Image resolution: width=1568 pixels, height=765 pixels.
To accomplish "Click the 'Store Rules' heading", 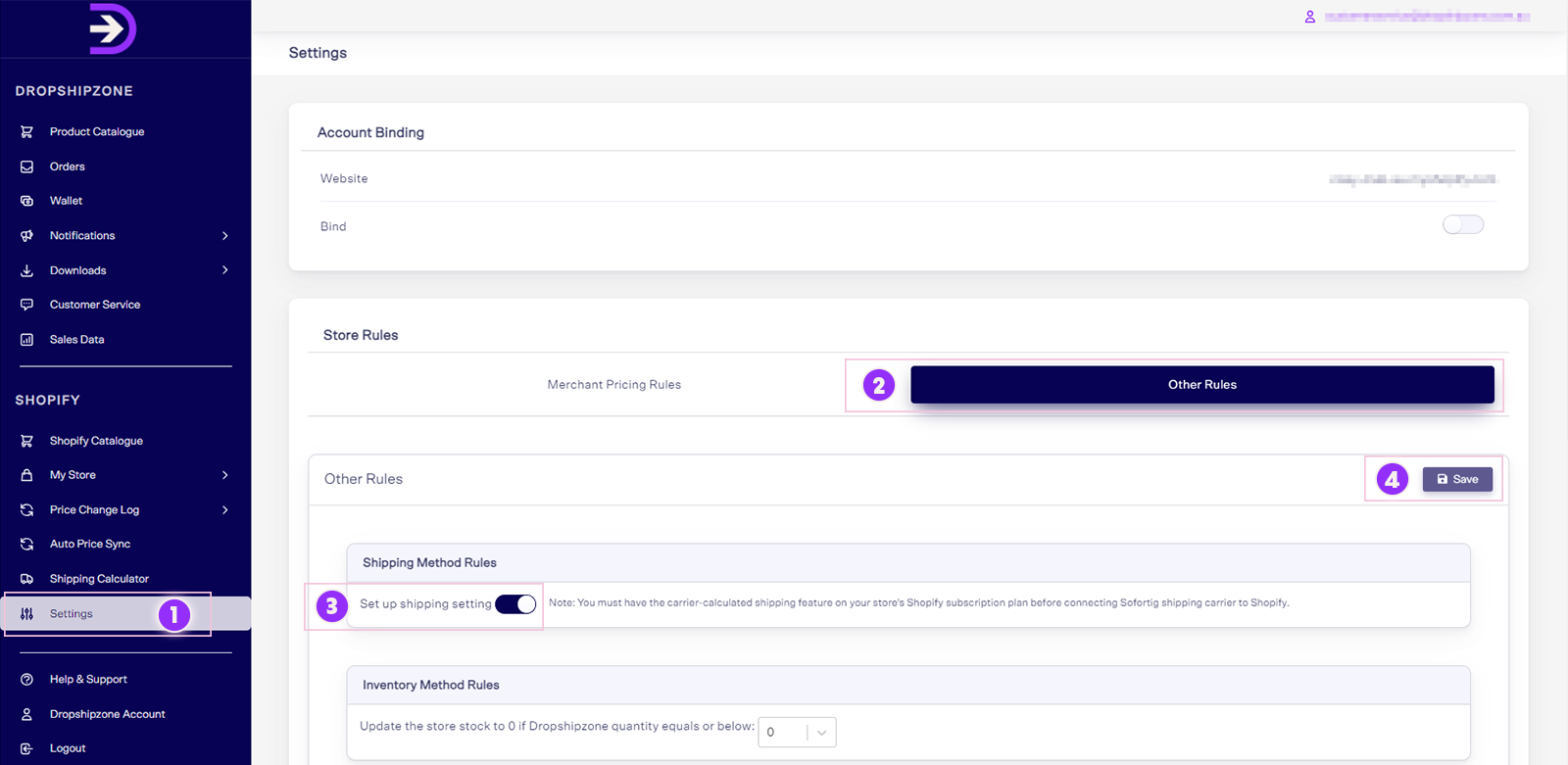I will [x=361, y=335].
